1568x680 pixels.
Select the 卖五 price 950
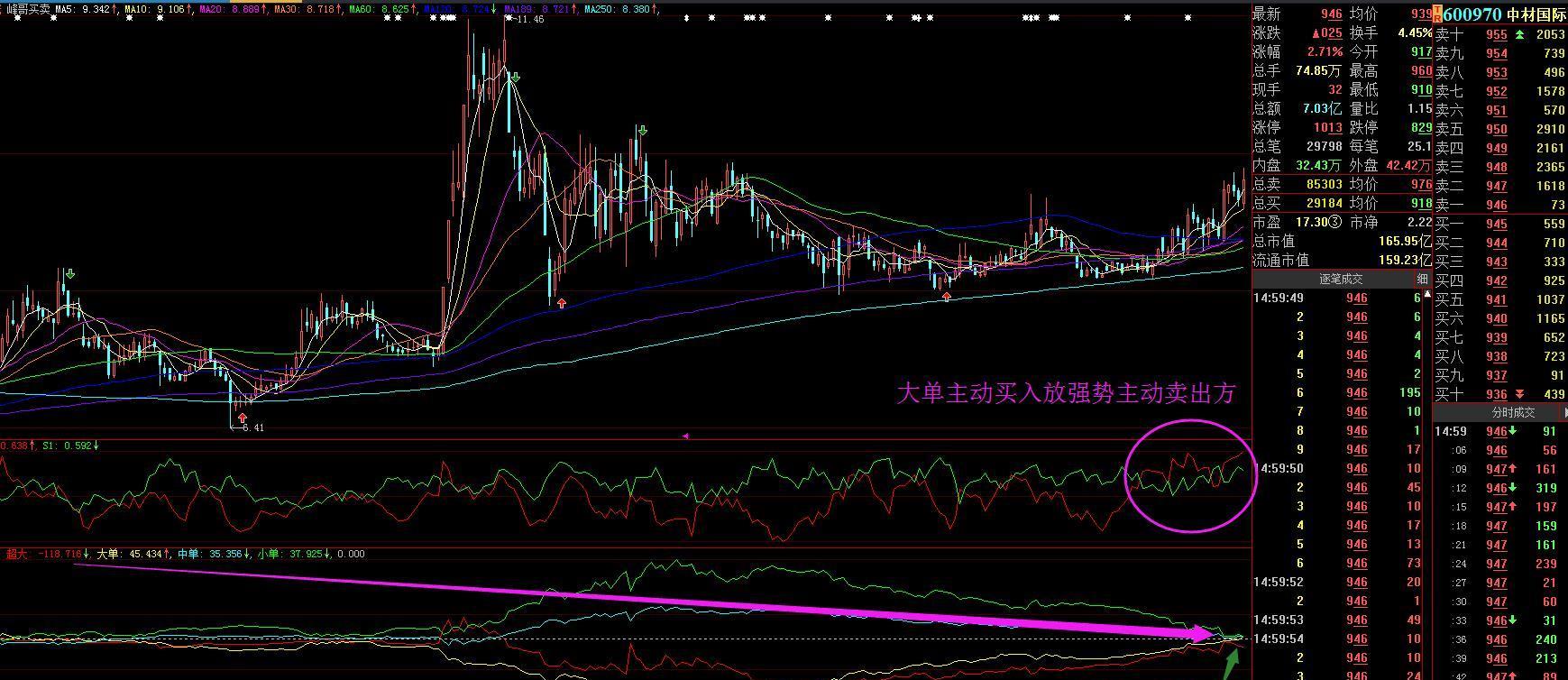[1497, 129]
